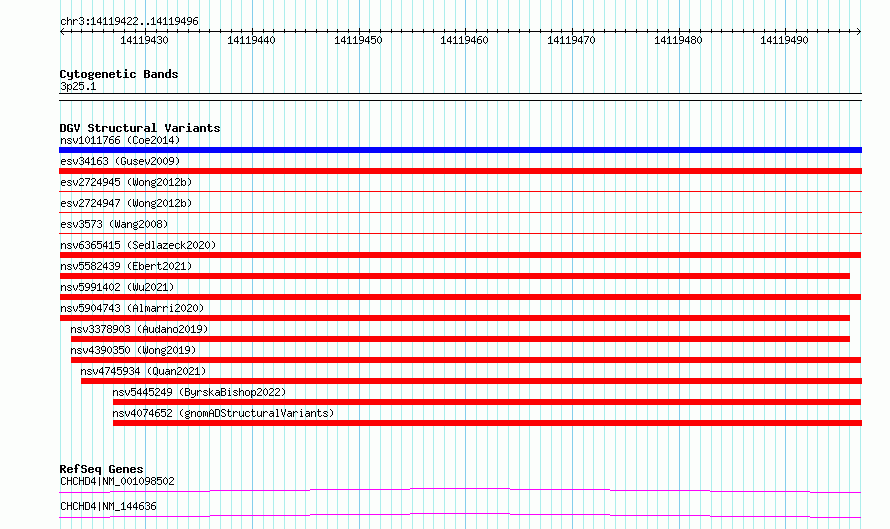Click ruler position 14119470
Viewport: 890px width, 529px height.
pos(571,40)
